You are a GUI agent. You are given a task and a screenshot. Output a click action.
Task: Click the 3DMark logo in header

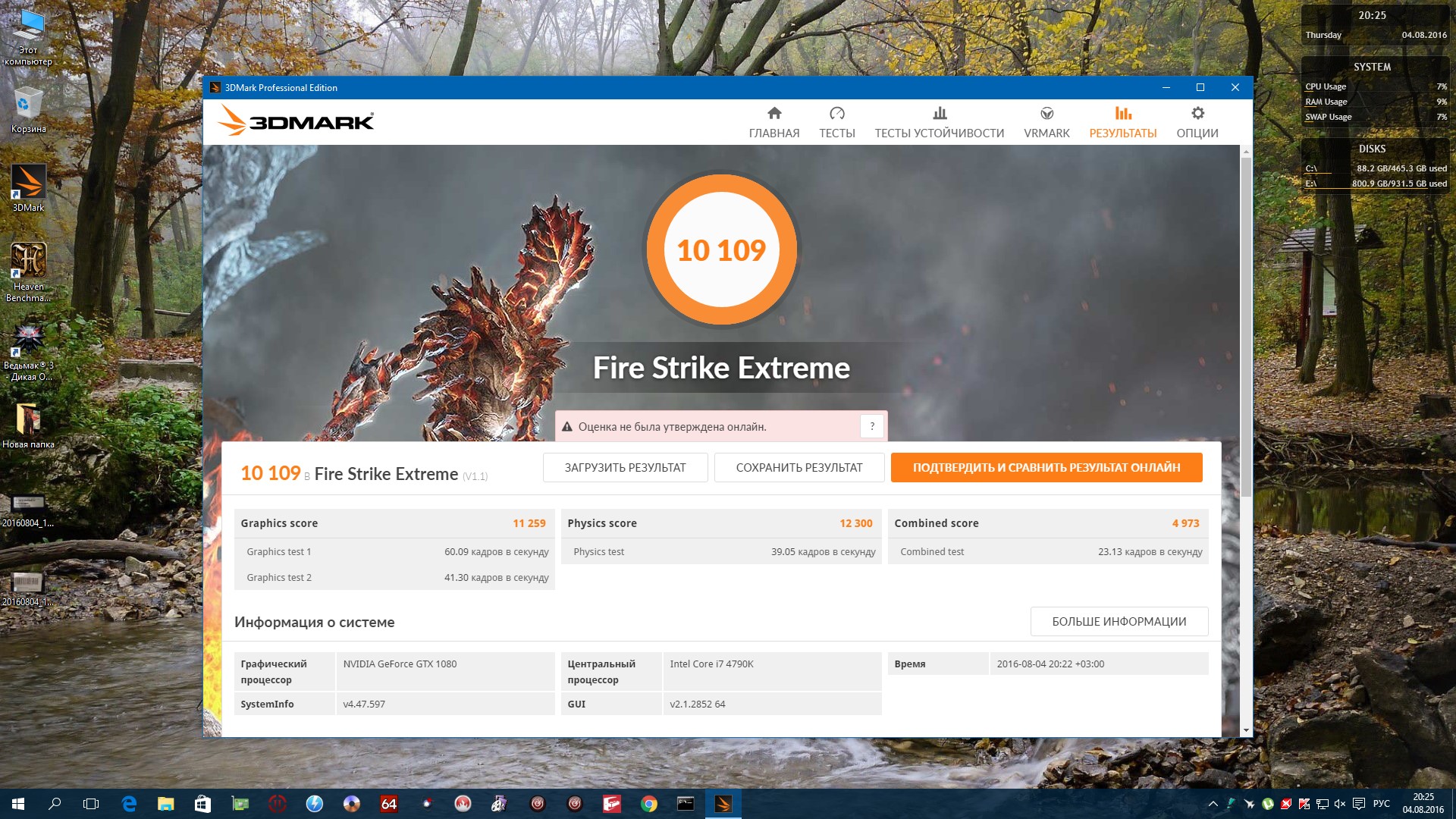click(296, 121)
